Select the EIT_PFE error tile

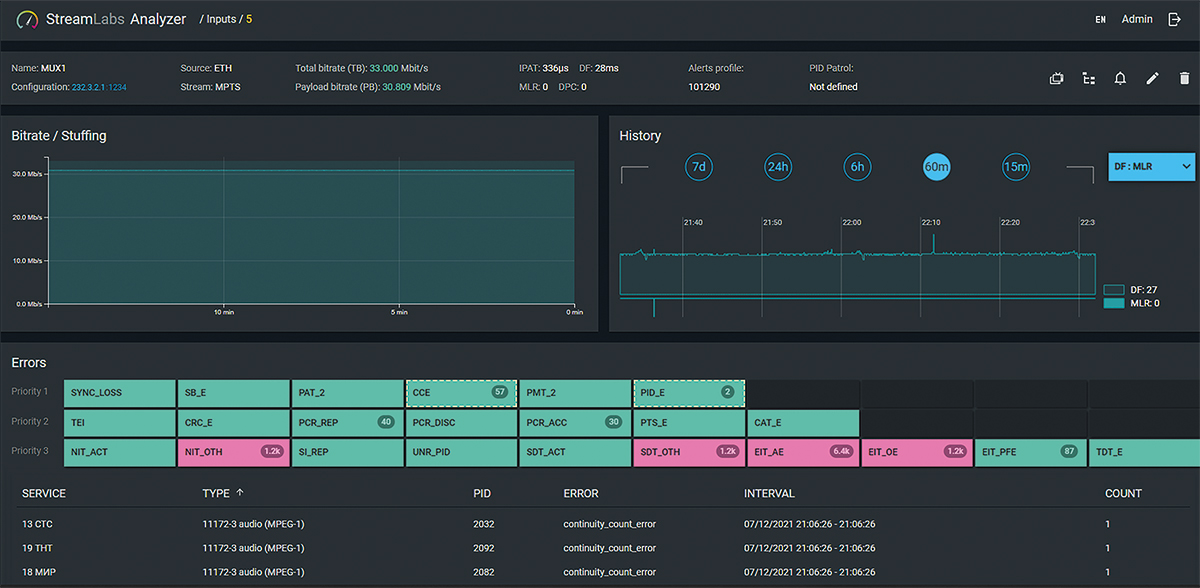tap(1031, 452)
